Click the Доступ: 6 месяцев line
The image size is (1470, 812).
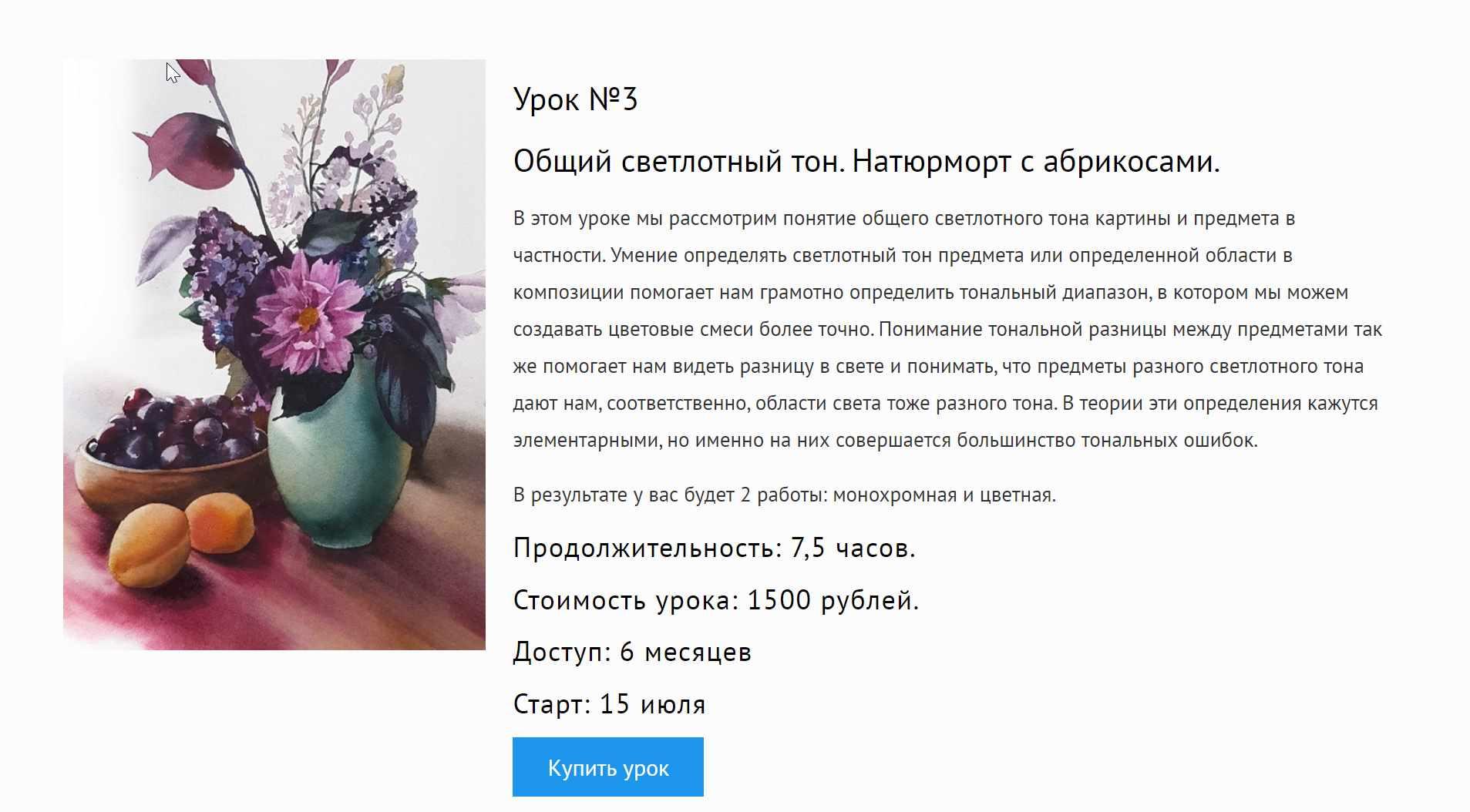(x=632, y=652)
